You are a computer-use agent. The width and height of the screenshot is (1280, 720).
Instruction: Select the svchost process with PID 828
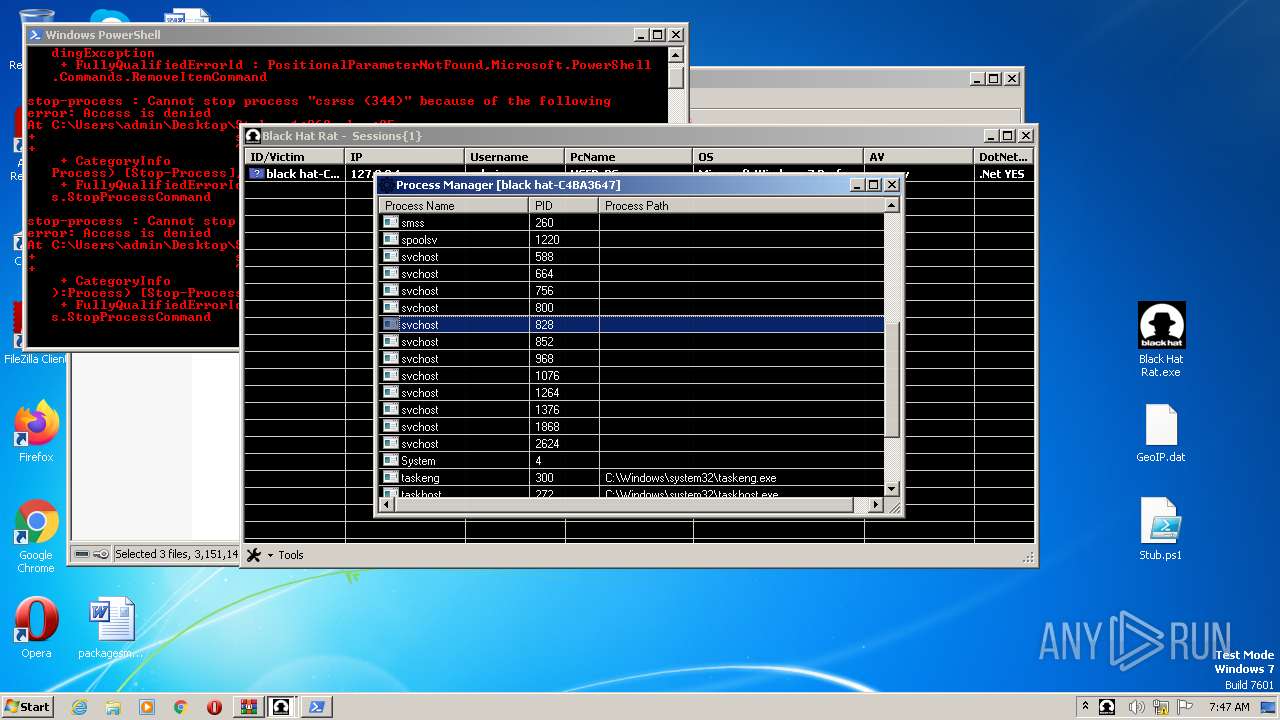[632, 325]
